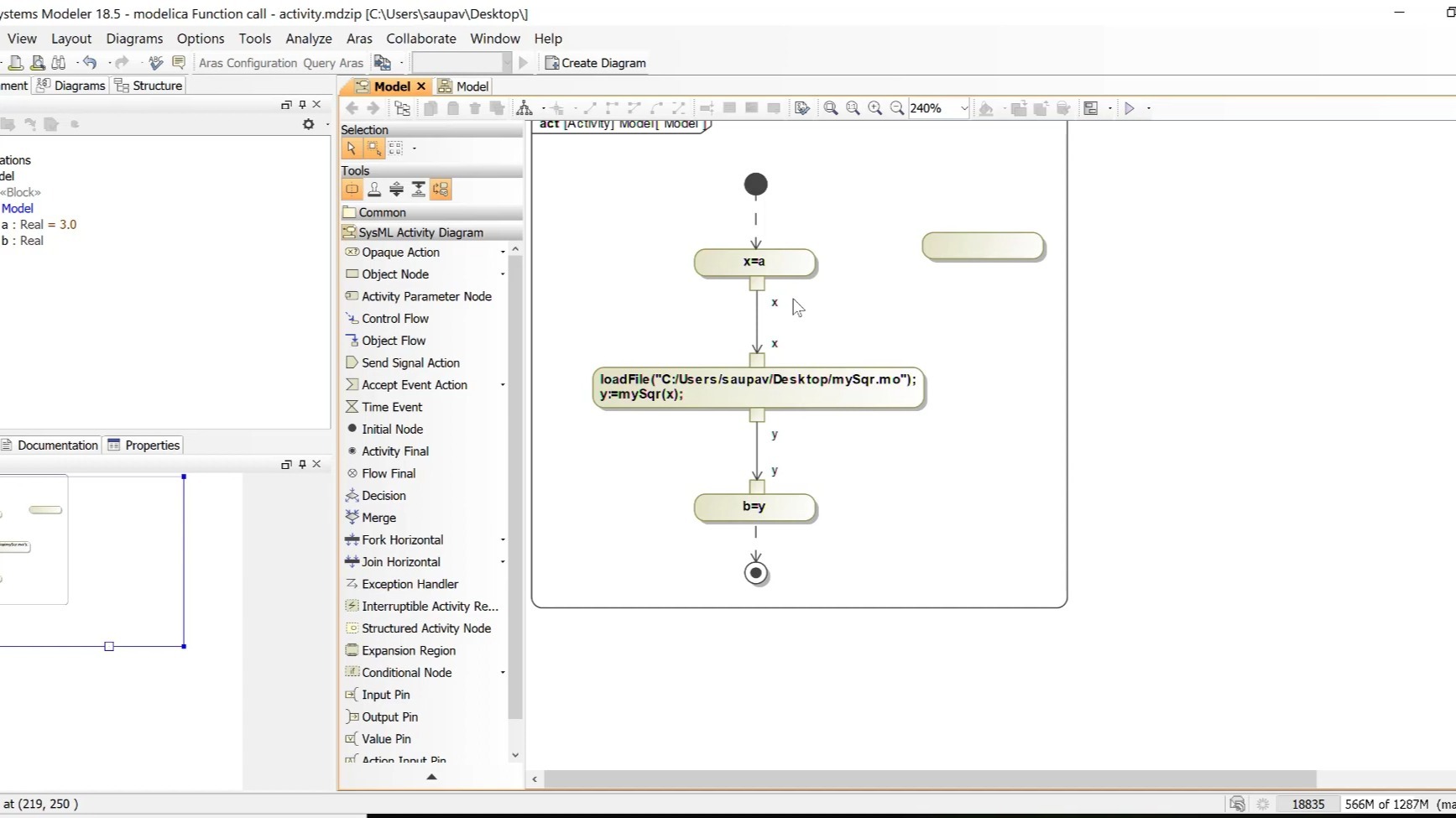The height and width of the screenshot is (818, 1456).
Task: Select the empty action node on the right
Action: coord(983,246)
